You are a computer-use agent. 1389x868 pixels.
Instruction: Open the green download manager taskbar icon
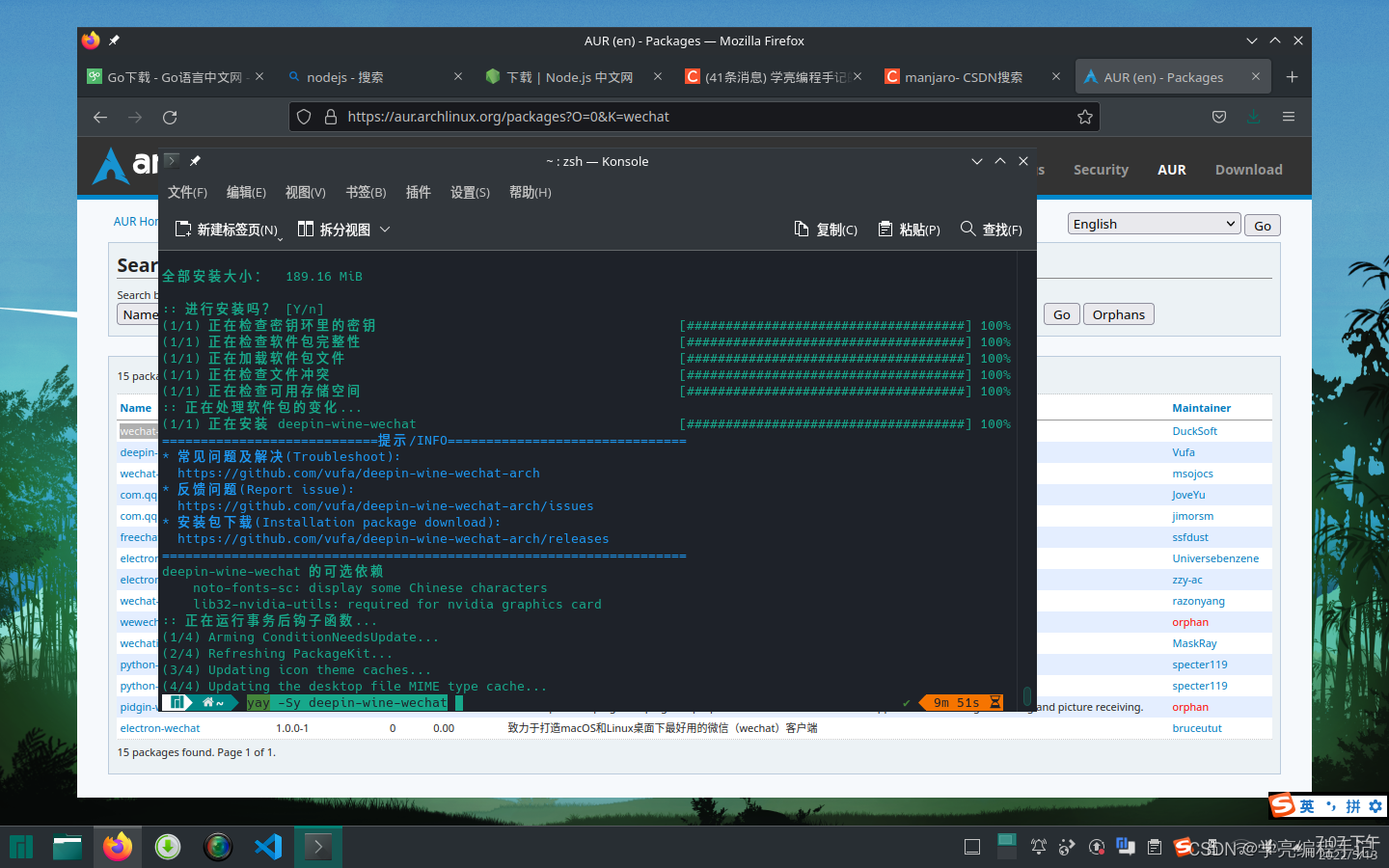tap(168, 847)
